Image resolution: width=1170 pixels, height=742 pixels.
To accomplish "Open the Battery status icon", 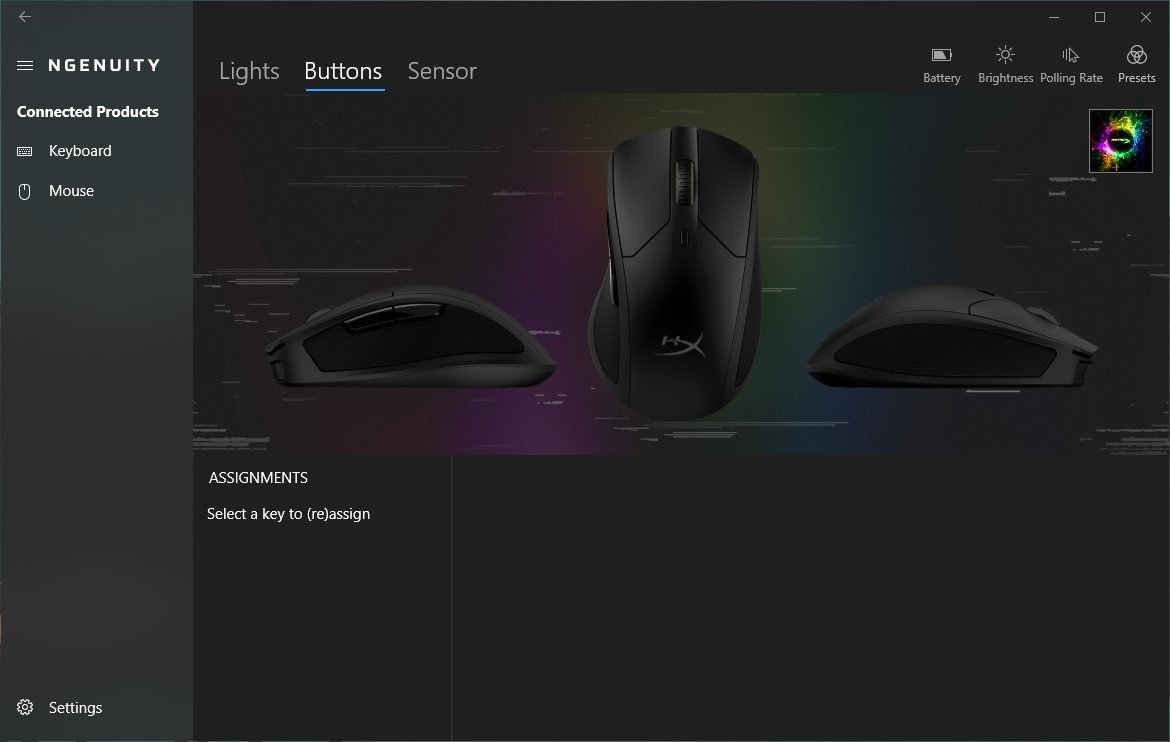I will point(941,65).
